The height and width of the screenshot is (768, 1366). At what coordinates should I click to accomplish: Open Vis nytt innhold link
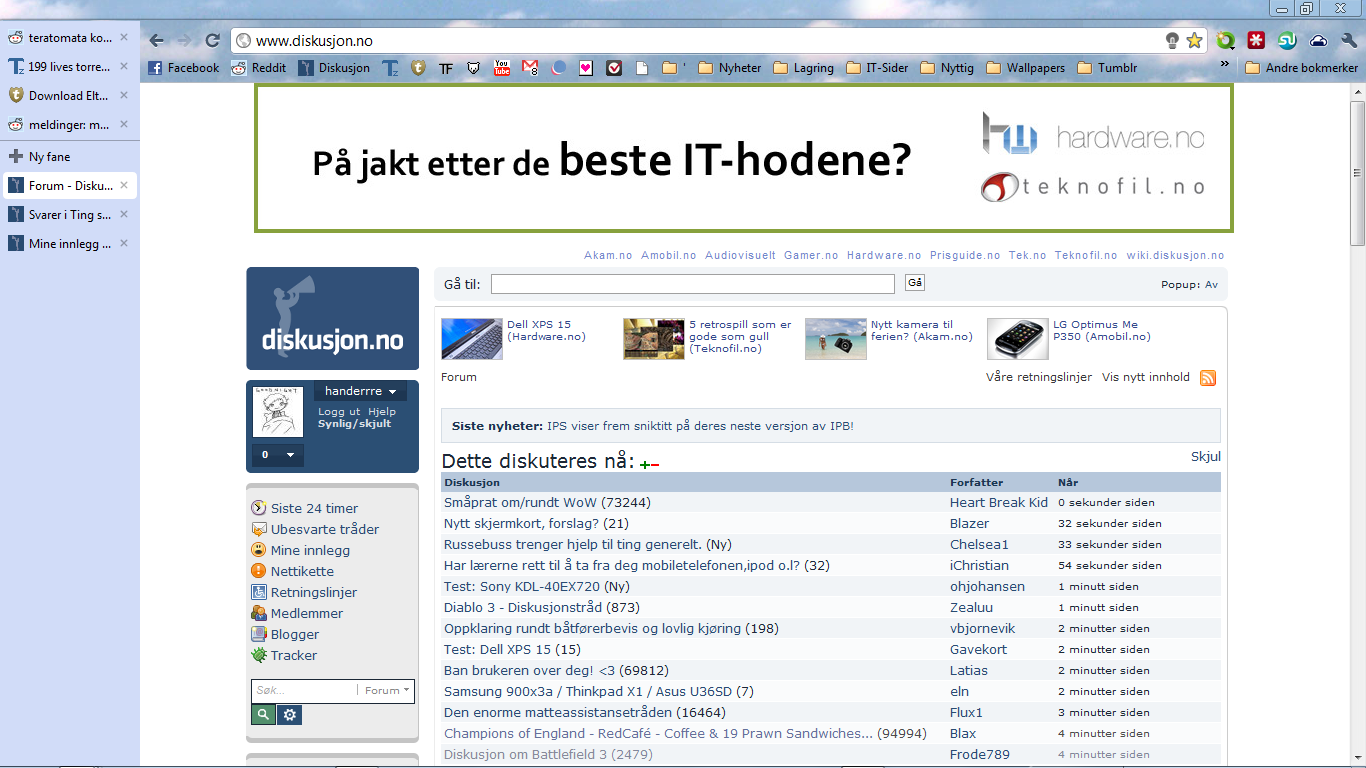[x=1146, y=377]
